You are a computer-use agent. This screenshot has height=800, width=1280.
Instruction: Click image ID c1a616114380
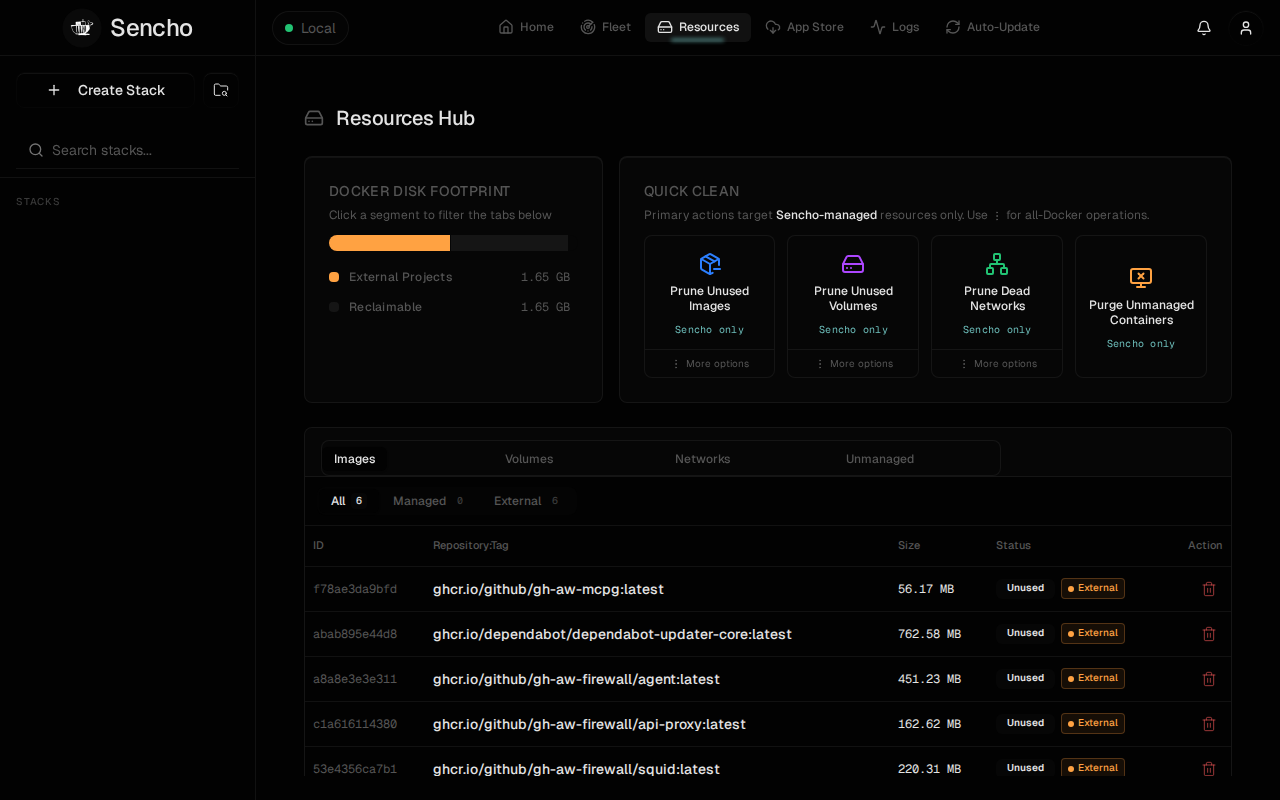tap(355, 724)
